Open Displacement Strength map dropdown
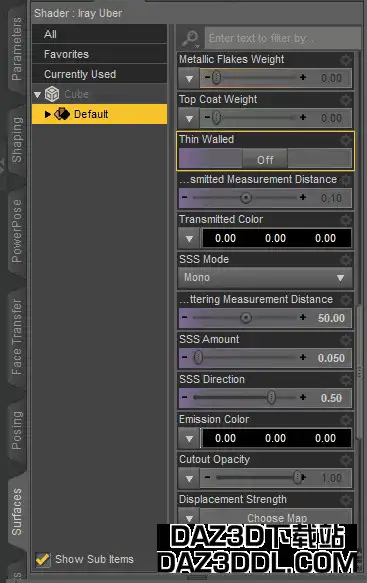This screenshot has width=367, height=583. [x=189, y=518]
